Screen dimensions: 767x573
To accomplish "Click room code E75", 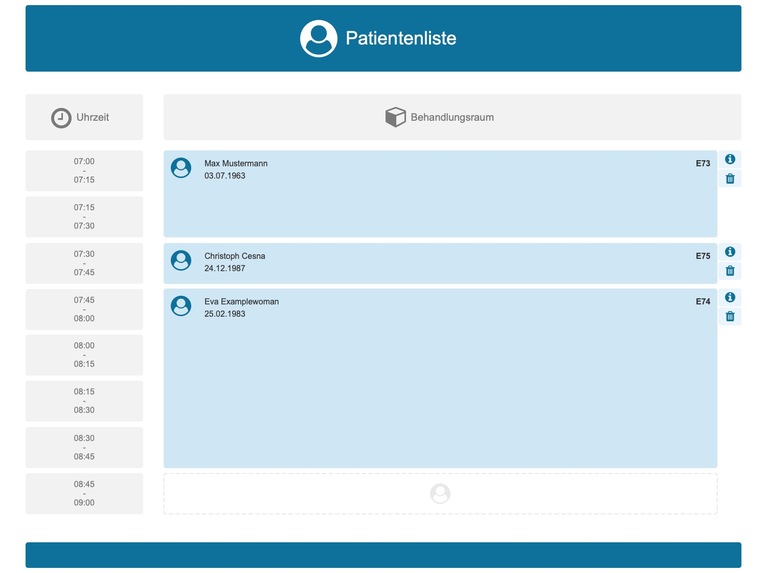I will pyautogui.click(x=703, y=256).
